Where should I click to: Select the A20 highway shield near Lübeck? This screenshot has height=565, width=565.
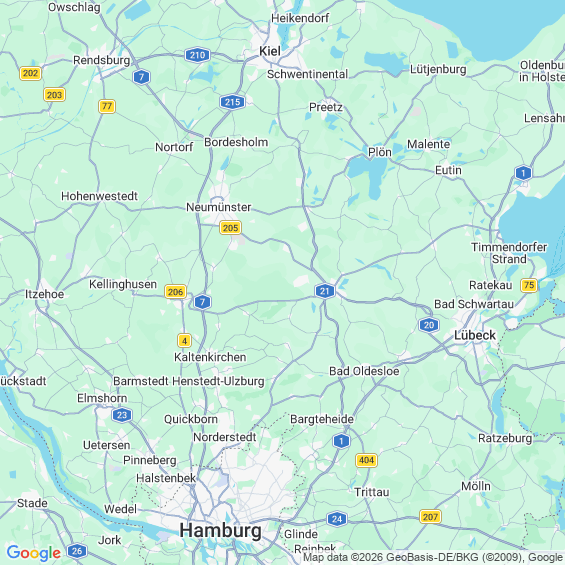point(429,325)
